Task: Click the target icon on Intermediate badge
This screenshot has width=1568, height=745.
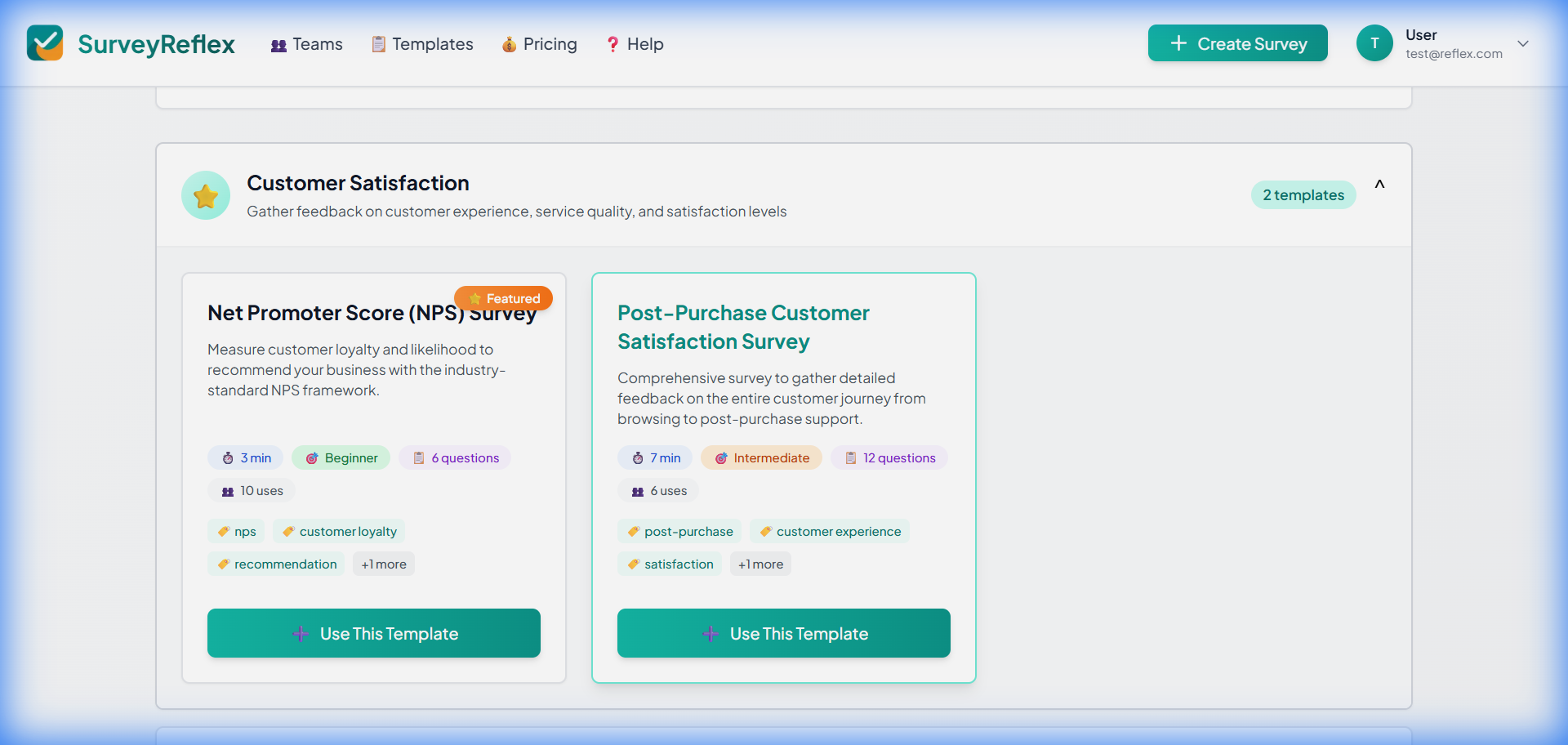Action: pyautogui.click(x=721, y=458)
